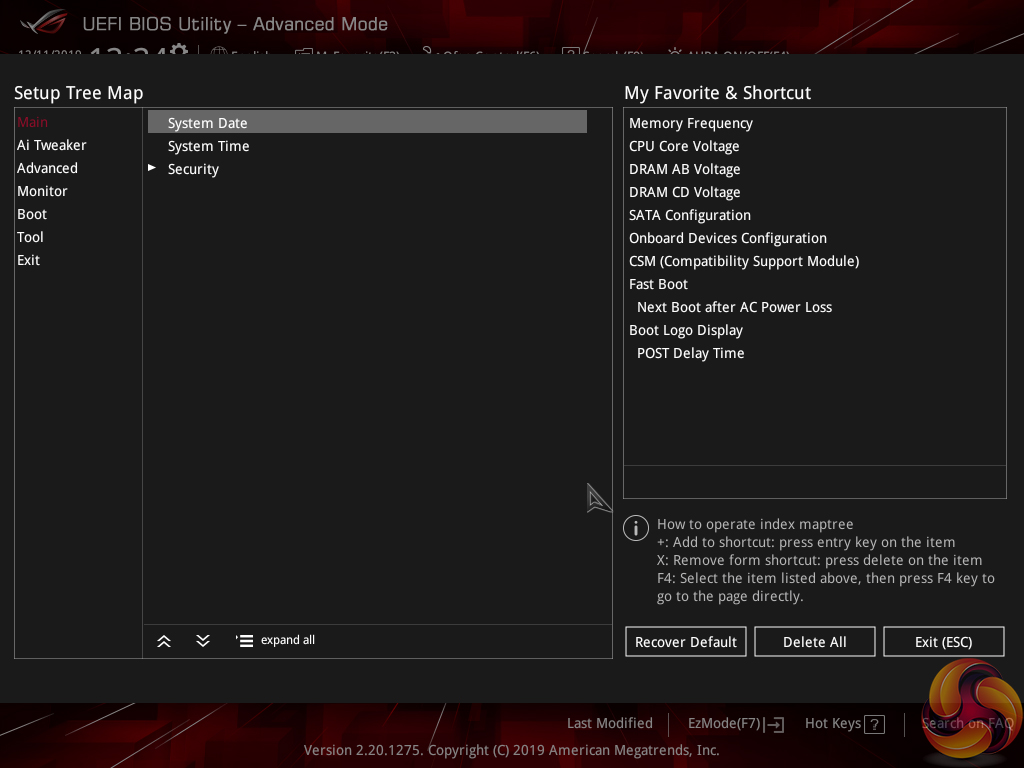Select CSM (Compatibility Support Module) shortcut
Screen dimensions: 1024x768
(x=744, y=261)
